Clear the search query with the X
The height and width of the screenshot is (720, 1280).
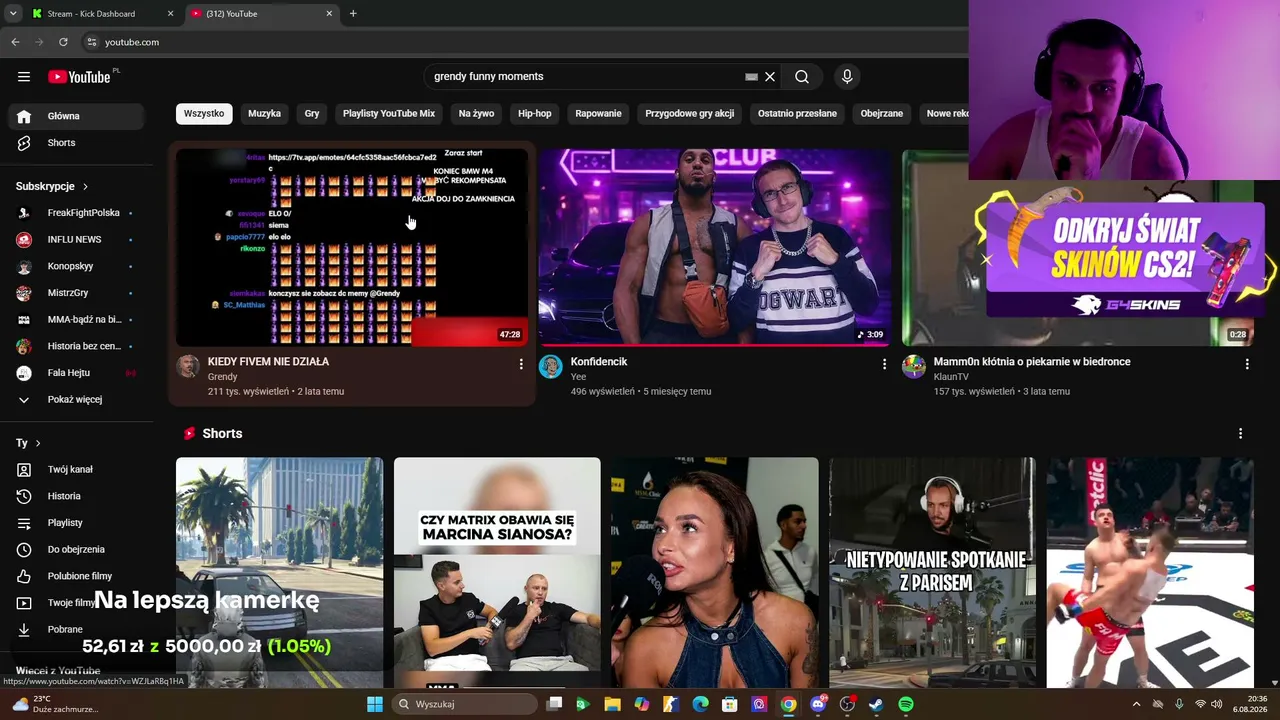770,77
